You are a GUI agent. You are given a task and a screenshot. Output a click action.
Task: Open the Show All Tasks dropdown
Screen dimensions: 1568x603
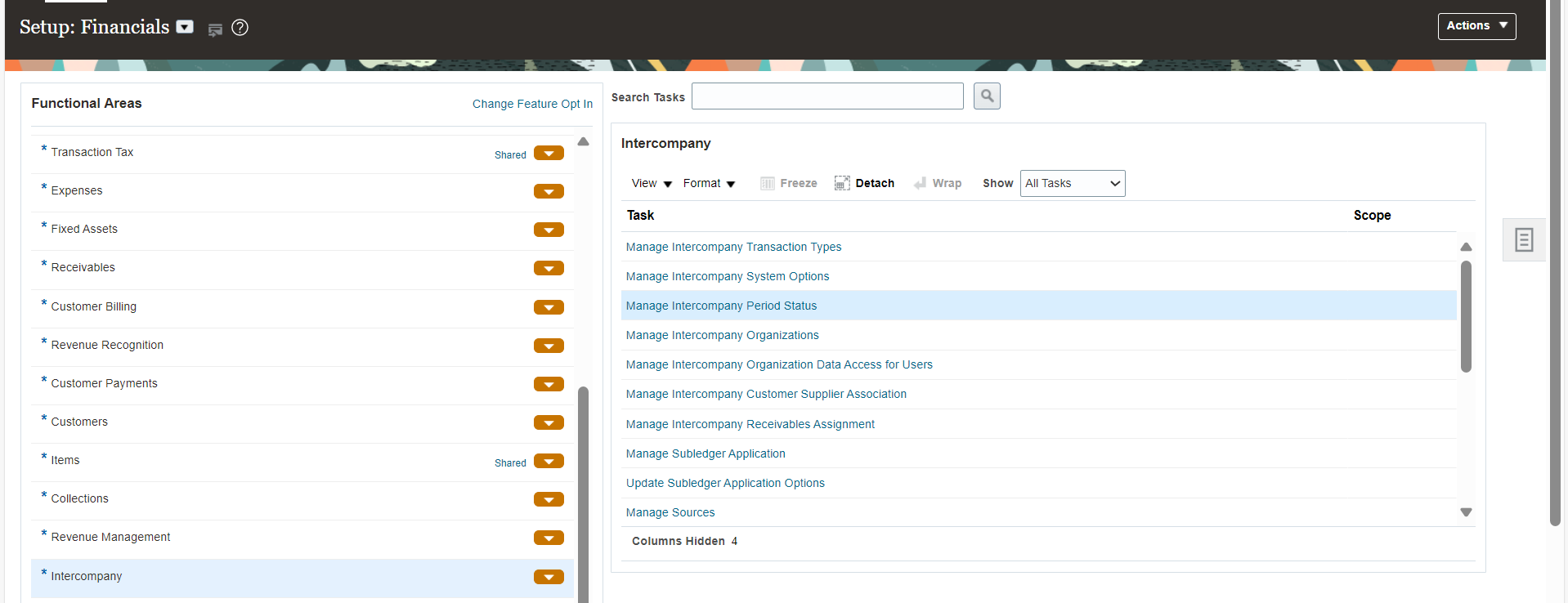point(1073,184)
